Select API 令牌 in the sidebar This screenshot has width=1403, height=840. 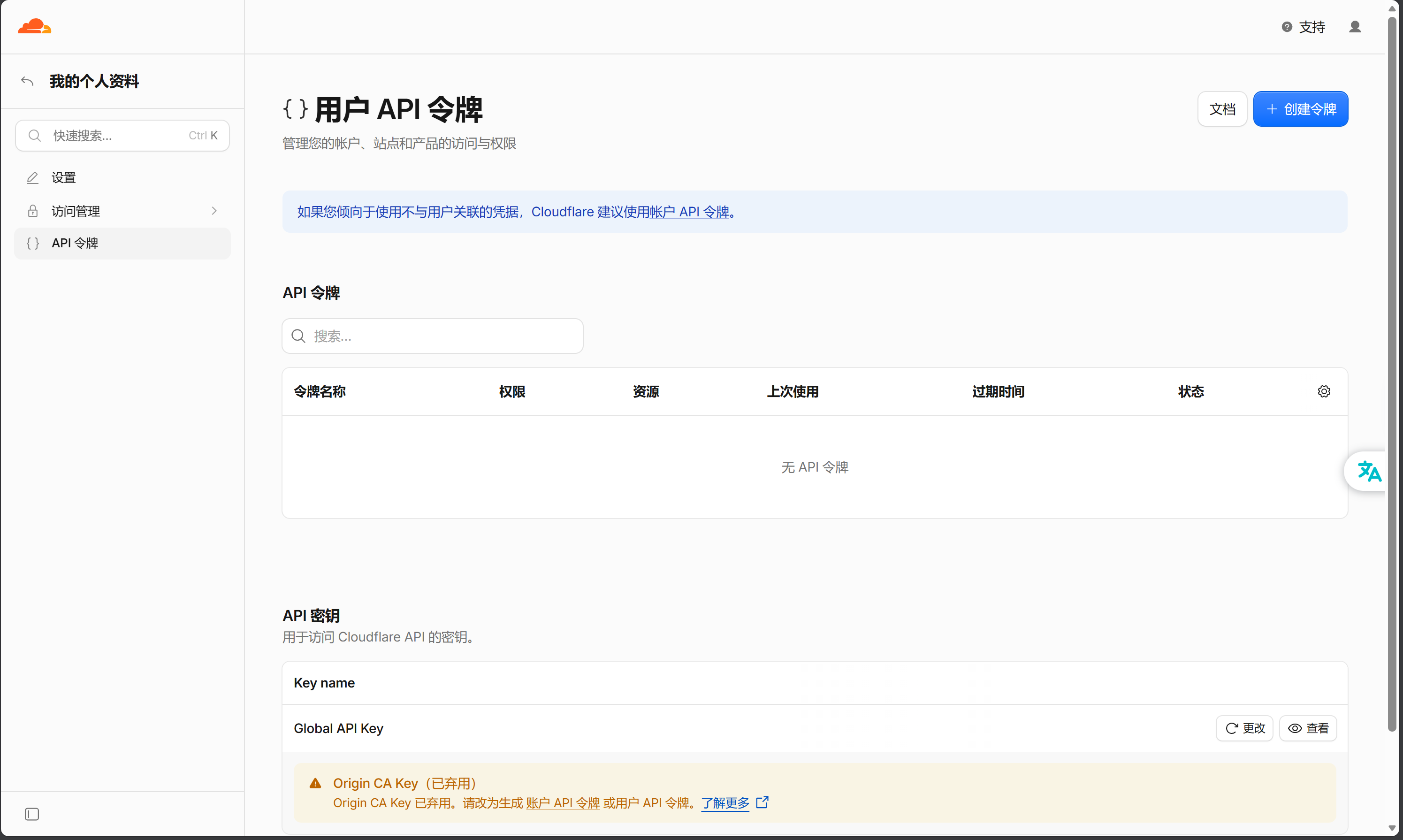122,244
